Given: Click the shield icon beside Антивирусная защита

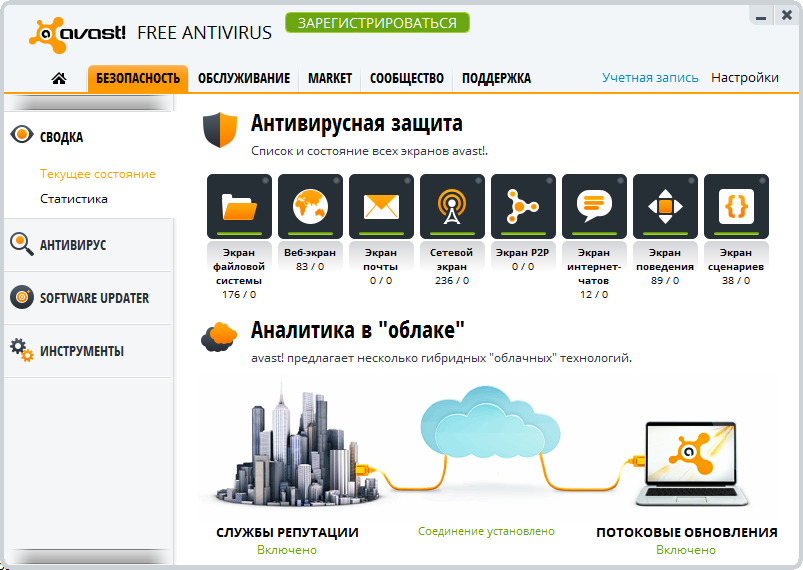Looking at the screenshot, I should pyautogui.click(x=220, y=130).
